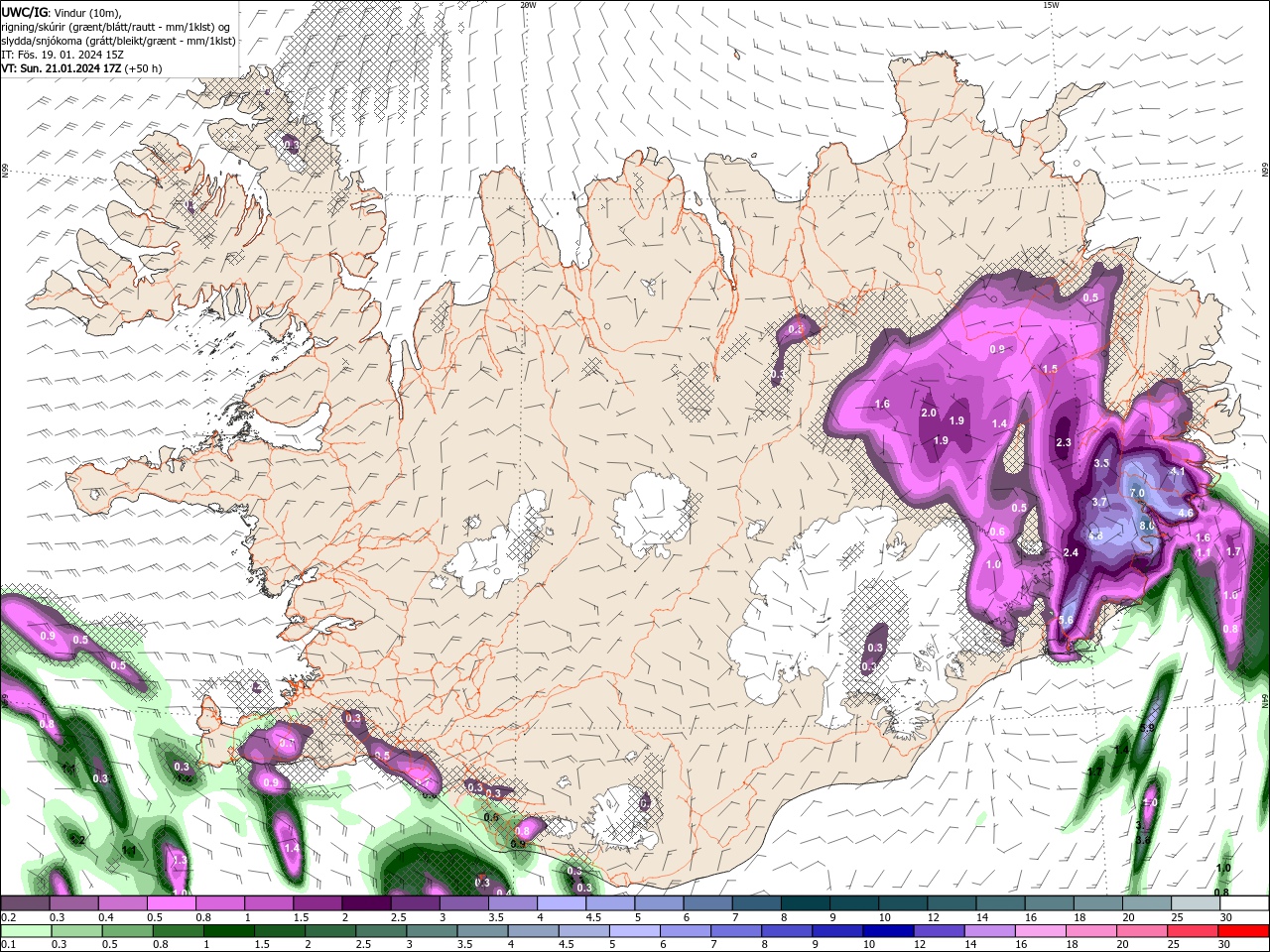Click the 0.6 value on the map
1270x952 pixels.
coord(997,532)
